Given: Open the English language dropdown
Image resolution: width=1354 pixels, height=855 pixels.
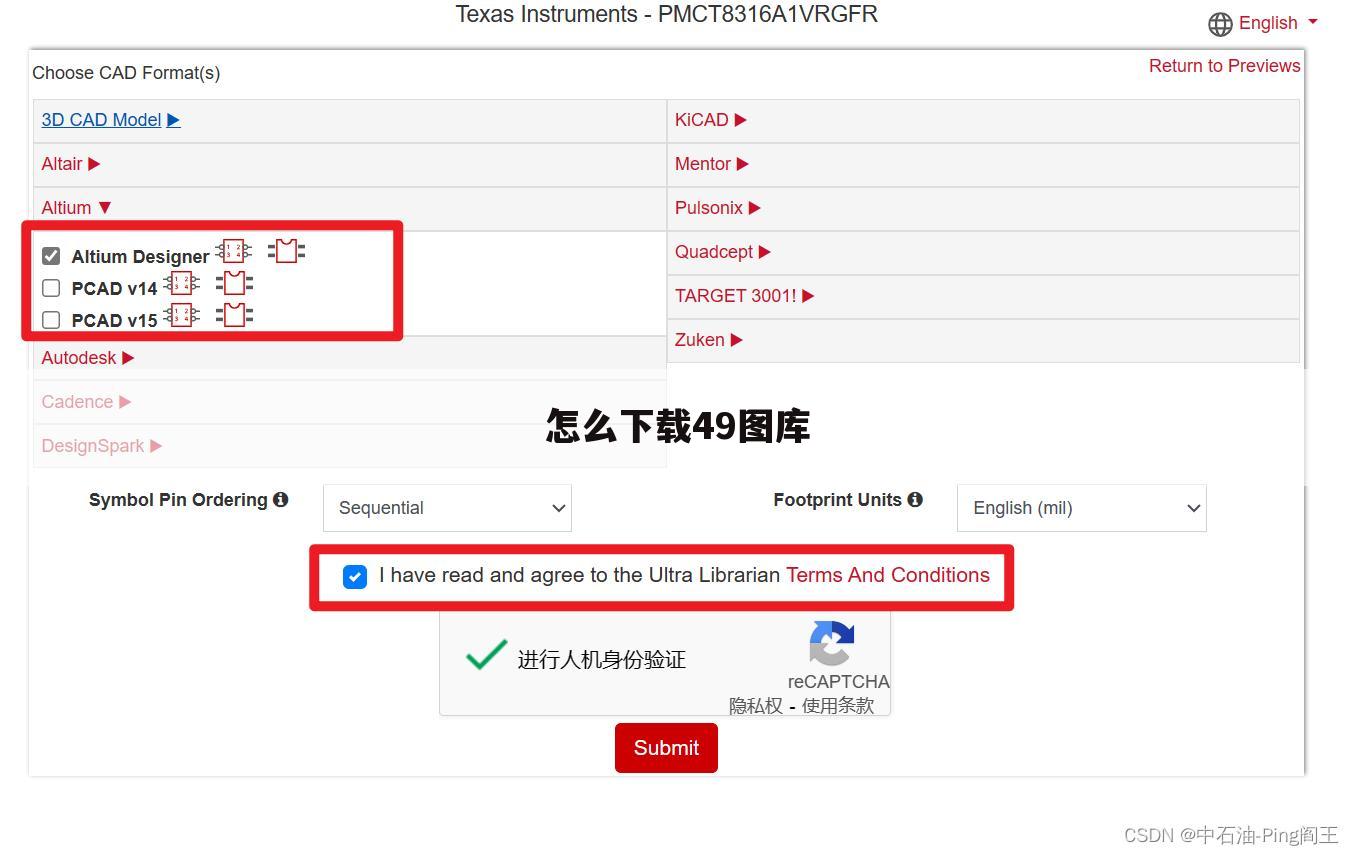Looking at the screenshot, I should click(x=1278, y=23).
